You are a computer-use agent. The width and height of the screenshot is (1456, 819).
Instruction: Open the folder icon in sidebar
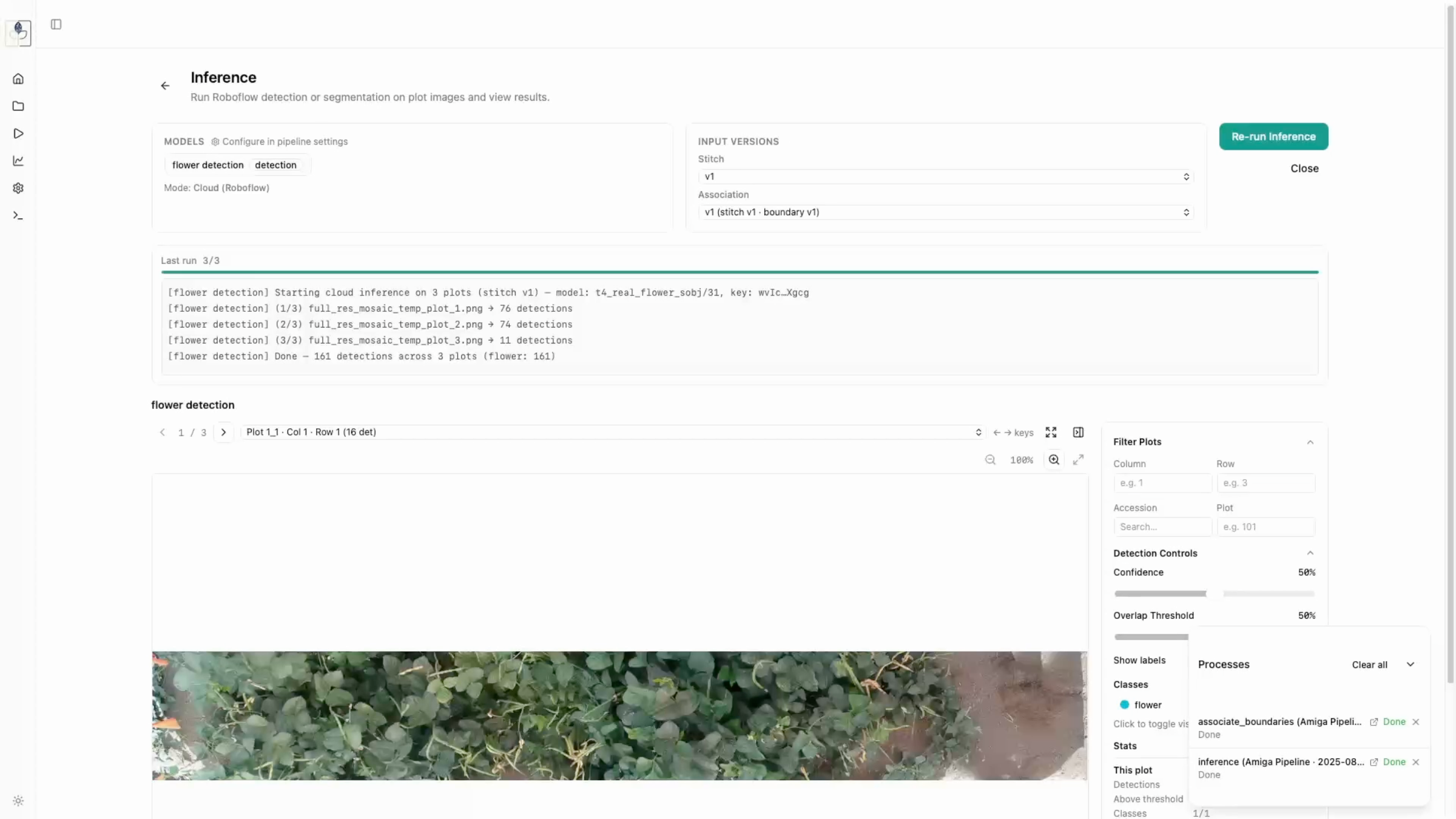coord(18,106)
